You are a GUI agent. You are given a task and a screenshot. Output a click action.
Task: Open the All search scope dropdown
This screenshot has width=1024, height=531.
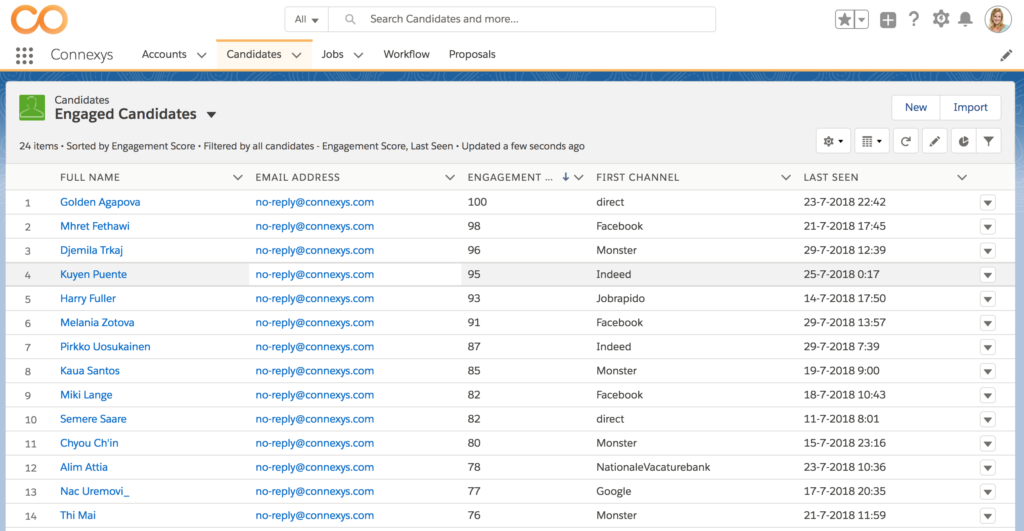[x=306, y=20]
